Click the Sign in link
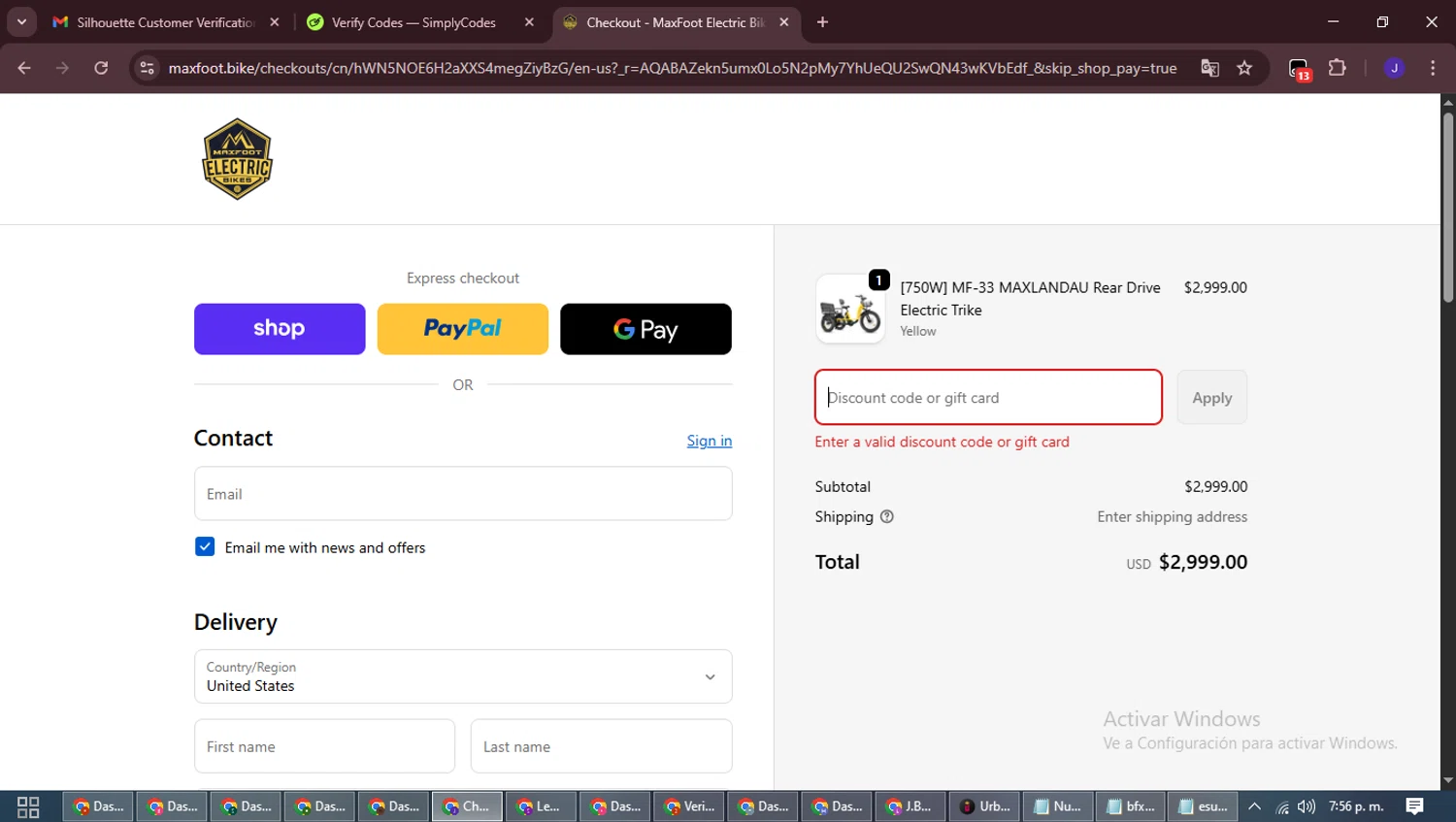Viewport: 1456px width, 822px height. pyautogui.click(x=710, y=441)
